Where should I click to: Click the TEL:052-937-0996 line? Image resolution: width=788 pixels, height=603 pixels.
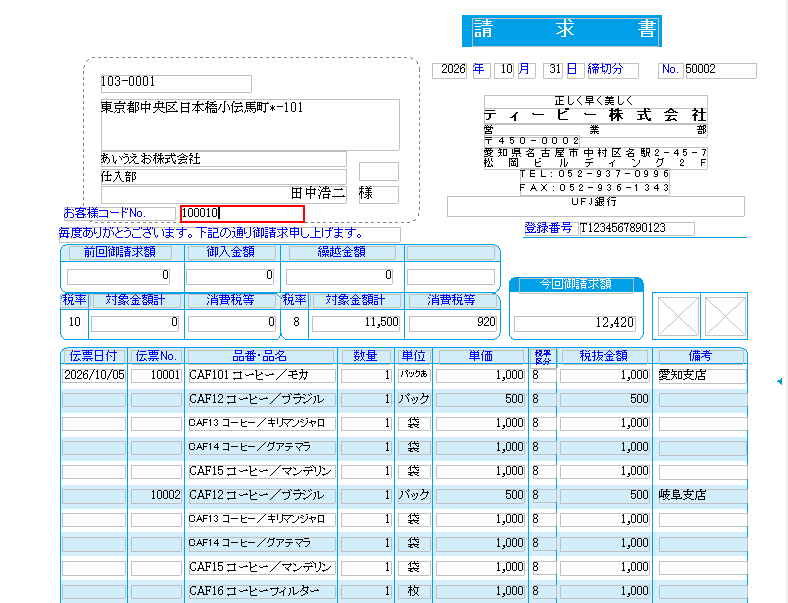pyautogui.click(x=595, y=174)
